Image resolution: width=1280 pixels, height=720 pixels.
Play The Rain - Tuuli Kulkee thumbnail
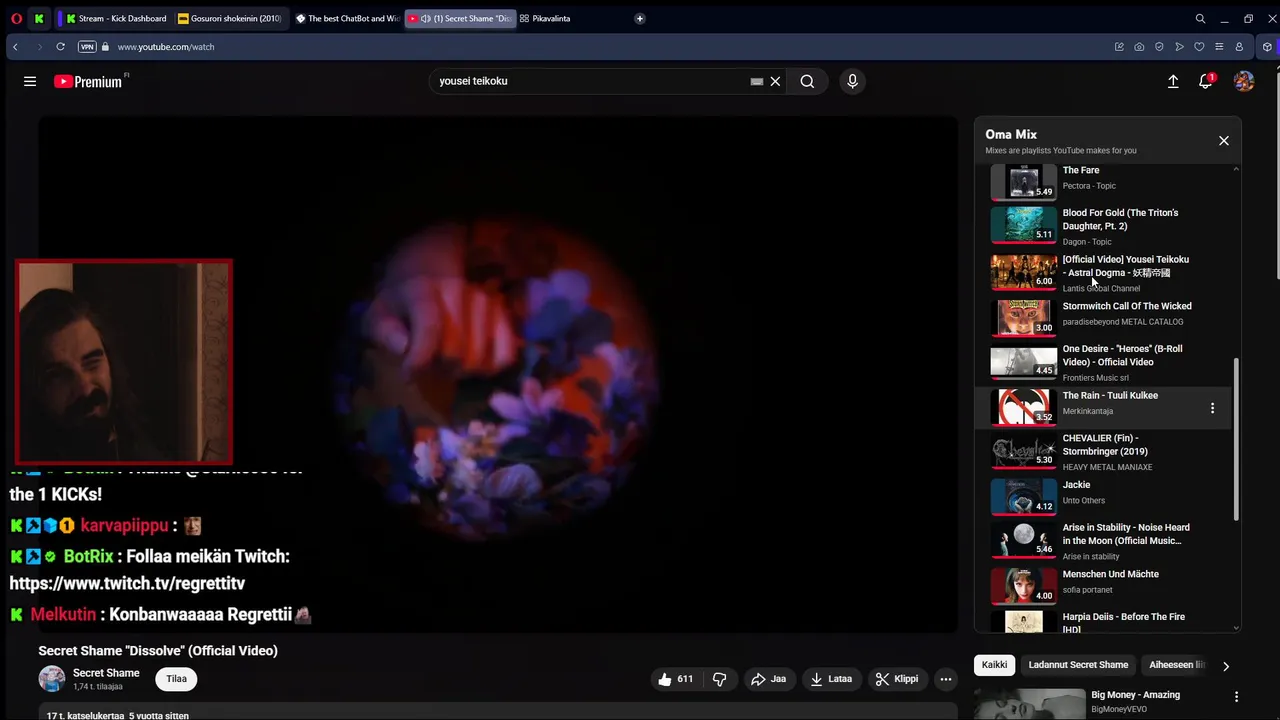tap(1023, 407)
